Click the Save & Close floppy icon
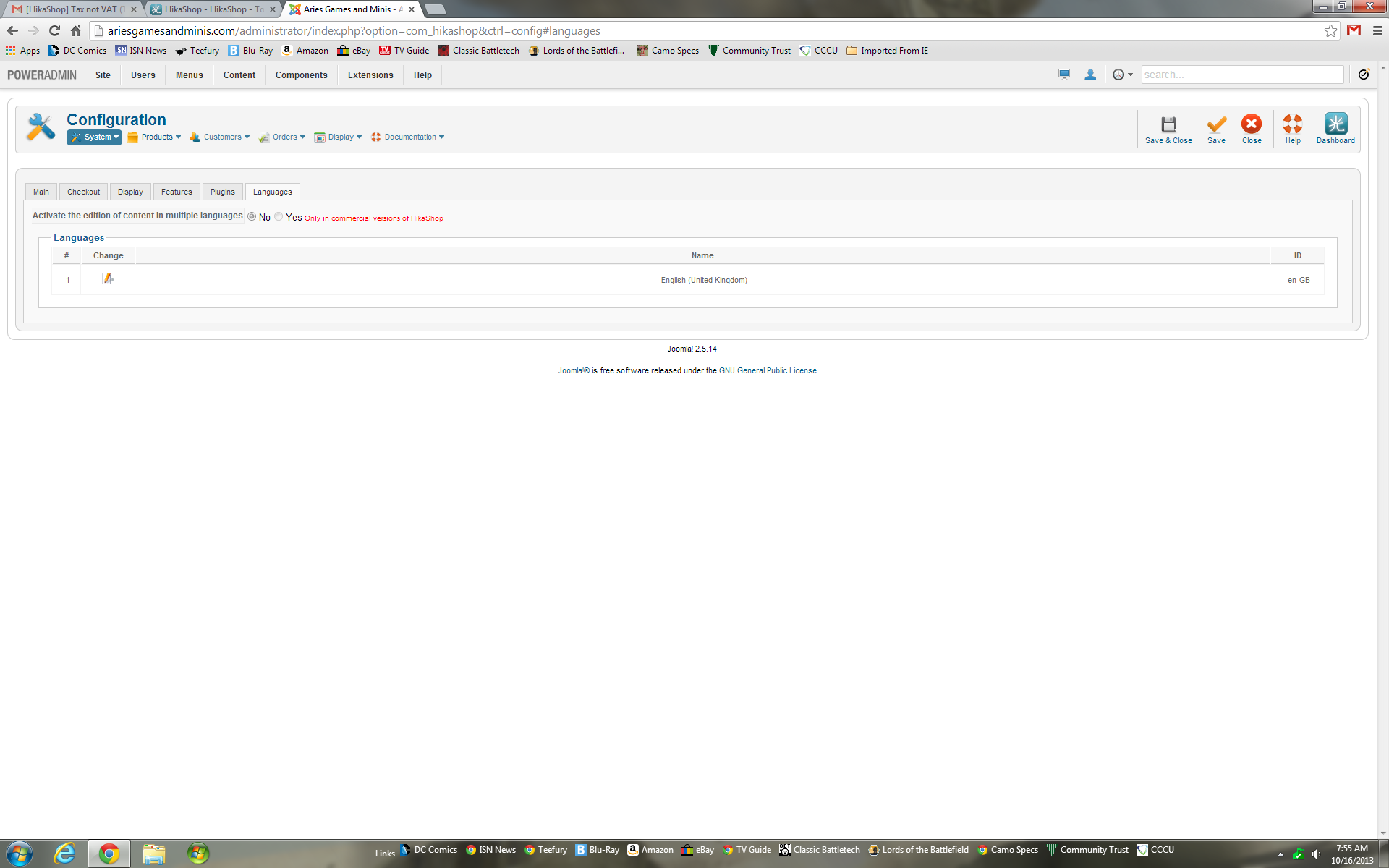This screenshot has height=868, width=1389. point(1168,124)
